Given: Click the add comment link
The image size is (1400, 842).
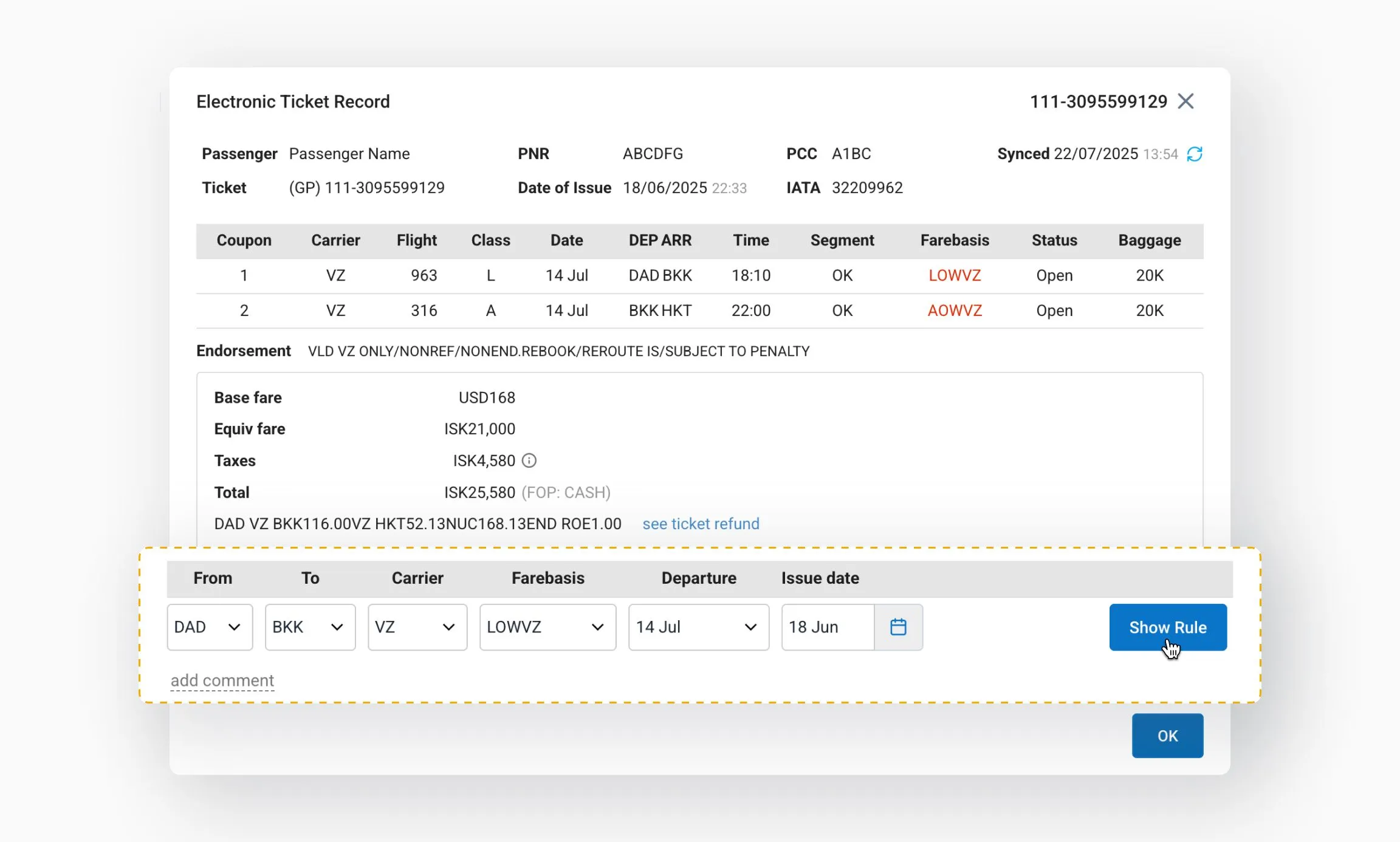Looking at the screenshot, I should 222,680.
